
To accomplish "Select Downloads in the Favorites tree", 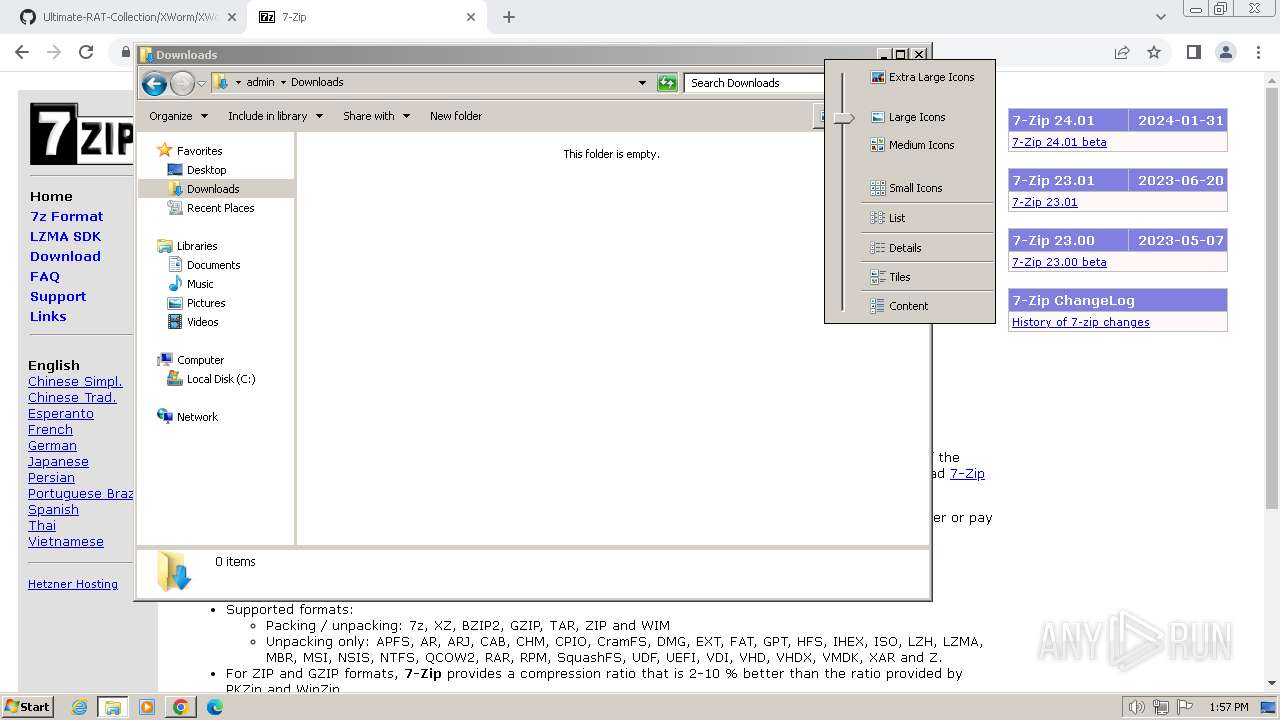I will click(215, 189).
